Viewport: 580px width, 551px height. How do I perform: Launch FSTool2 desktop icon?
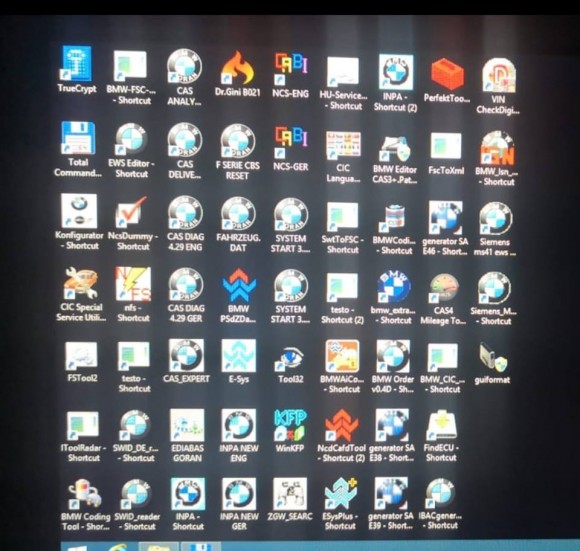coord(81,357)
